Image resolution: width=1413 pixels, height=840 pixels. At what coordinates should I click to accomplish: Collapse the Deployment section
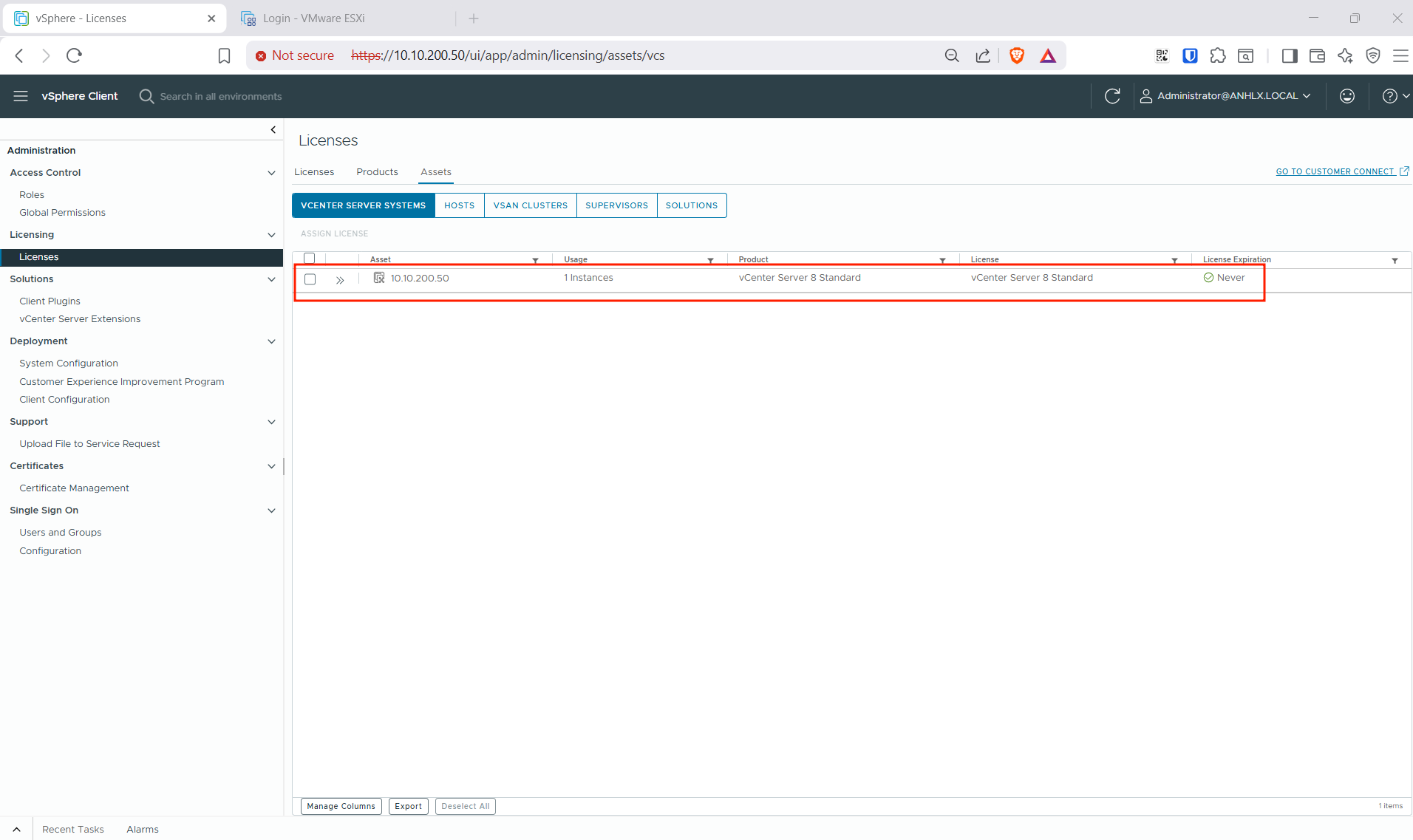(x=271, y=341)
